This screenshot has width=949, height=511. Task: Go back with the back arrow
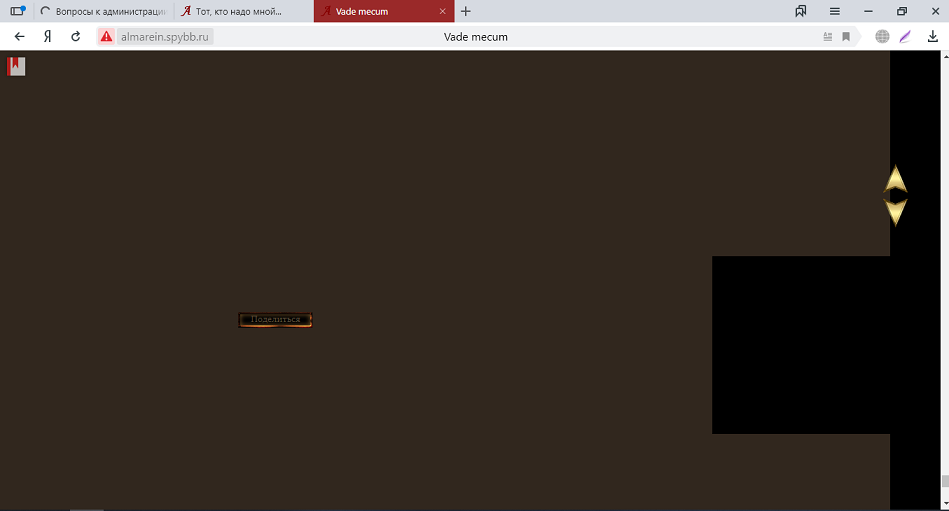pyautogui.click(x=19, y=36)
